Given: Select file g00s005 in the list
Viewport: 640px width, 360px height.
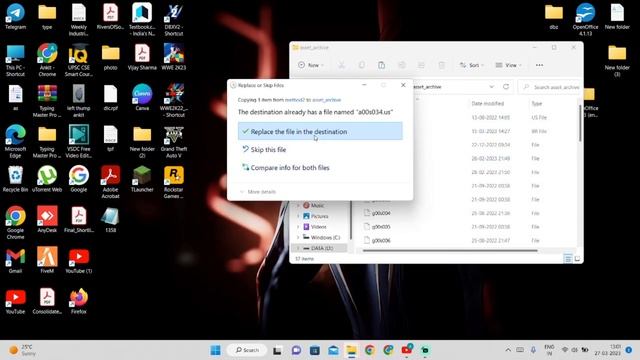Looking at the screenshot, I should pos(377,227).
